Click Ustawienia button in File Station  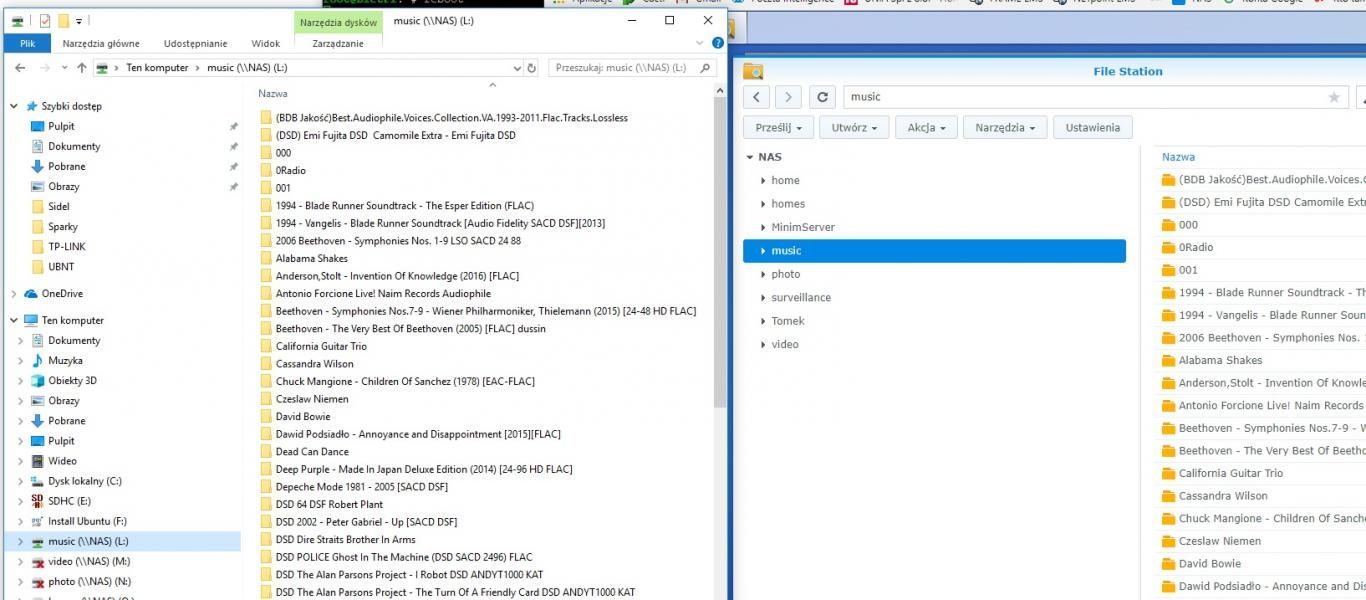point(1093,127)
